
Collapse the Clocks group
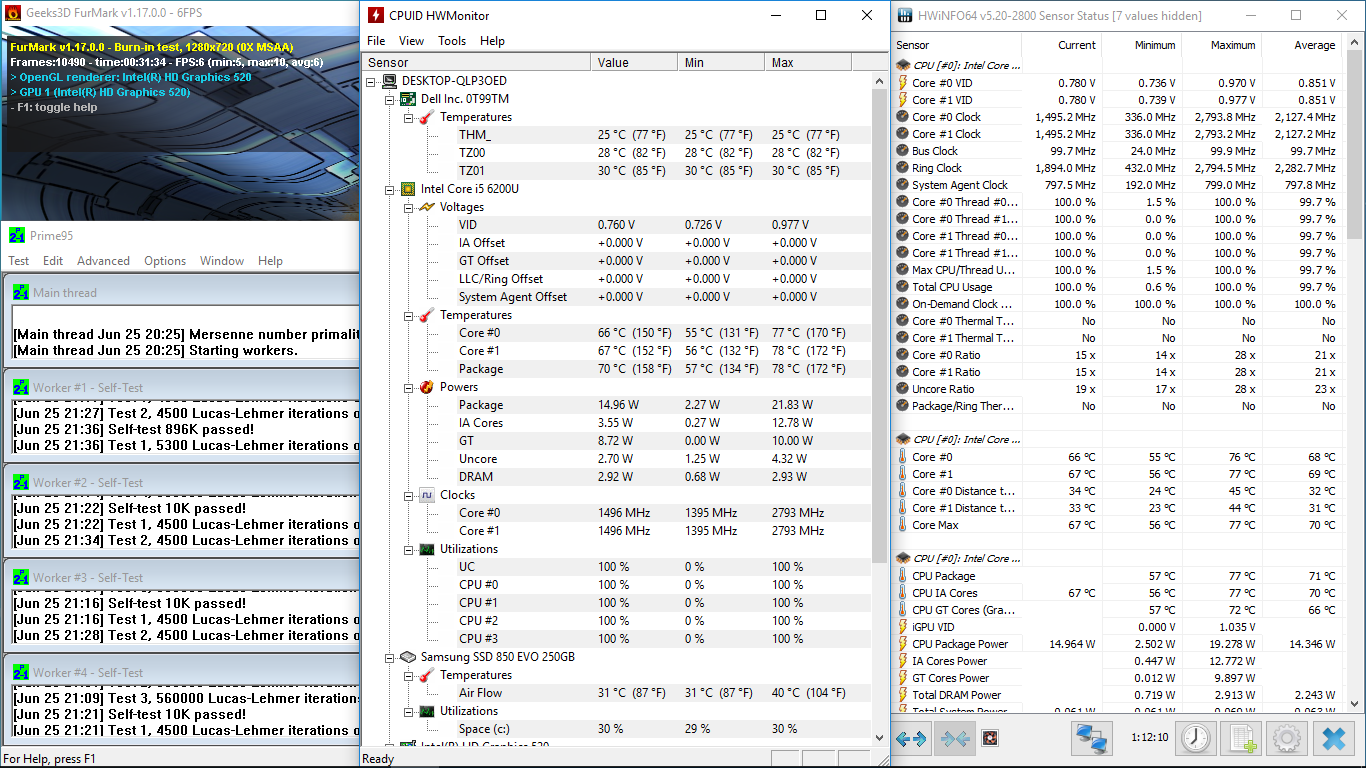click(408, 495)
